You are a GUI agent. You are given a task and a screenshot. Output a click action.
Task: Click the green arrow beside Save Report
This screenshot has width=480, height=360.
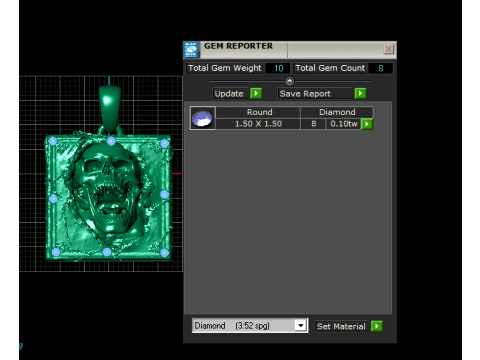(x=360, y=93)
